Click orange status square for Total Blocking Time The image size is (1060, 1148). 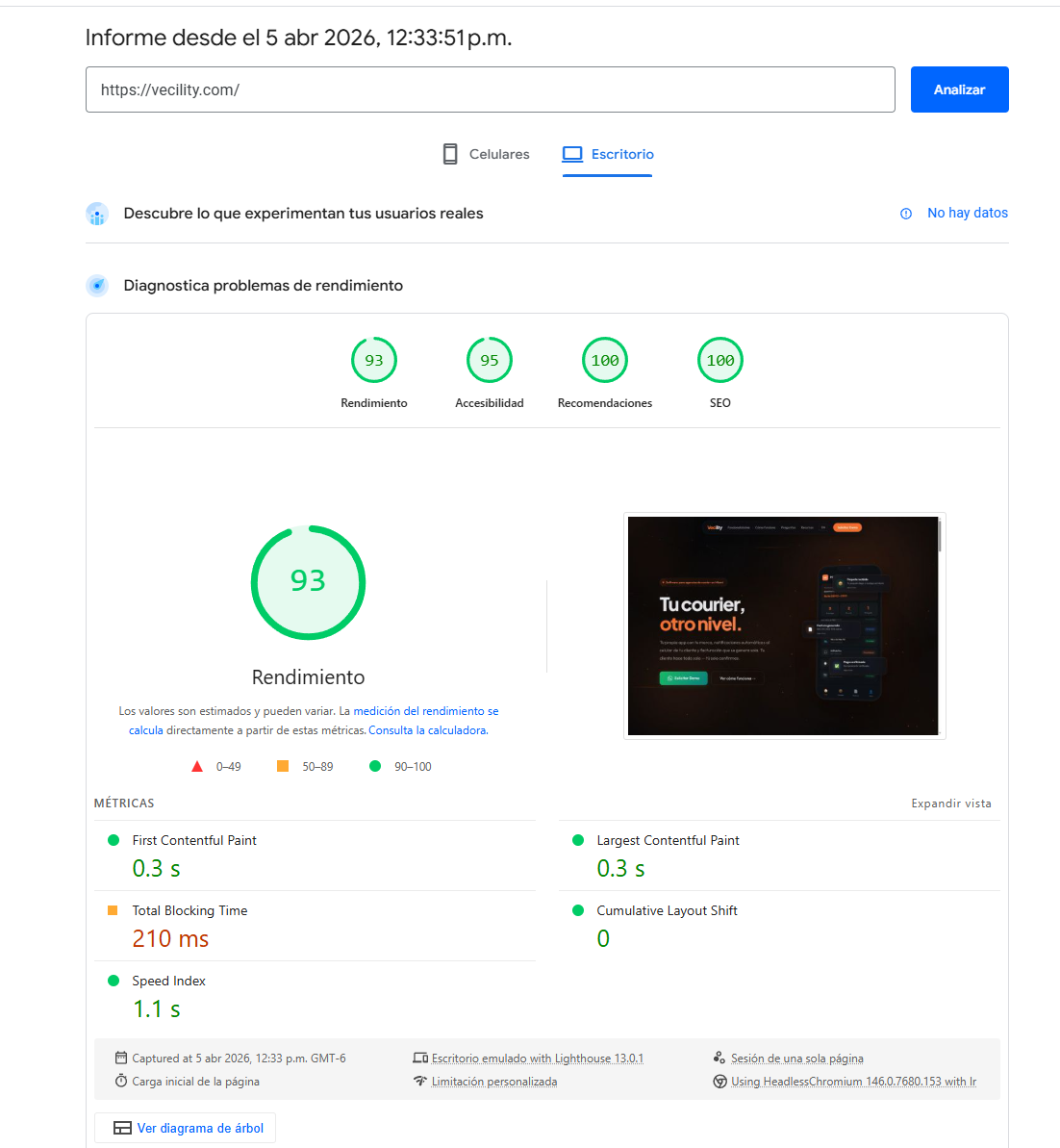(113, 910)
